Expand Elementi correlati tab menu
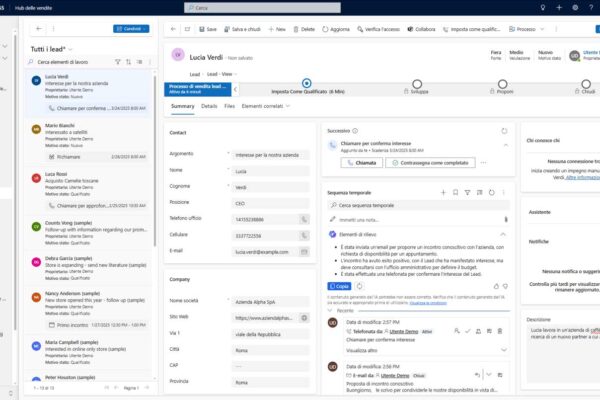Screen dimensions: 600x400 coord(266,106)
